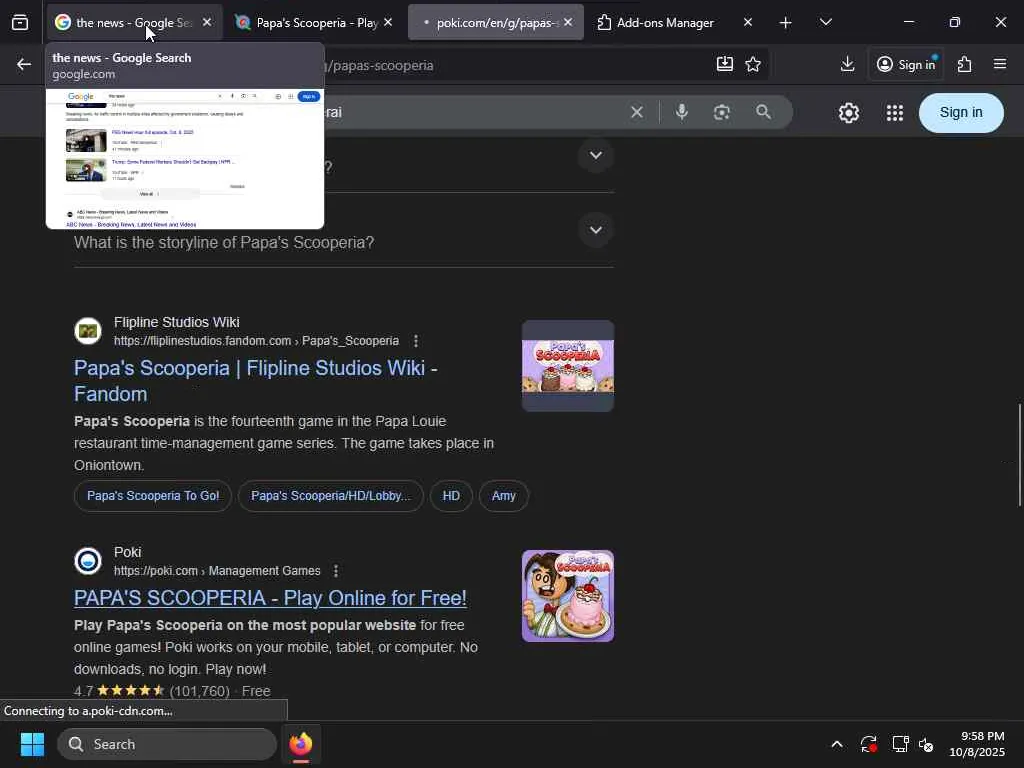Switch to Papa's Scooperia - Play tab

pos(314,23)
